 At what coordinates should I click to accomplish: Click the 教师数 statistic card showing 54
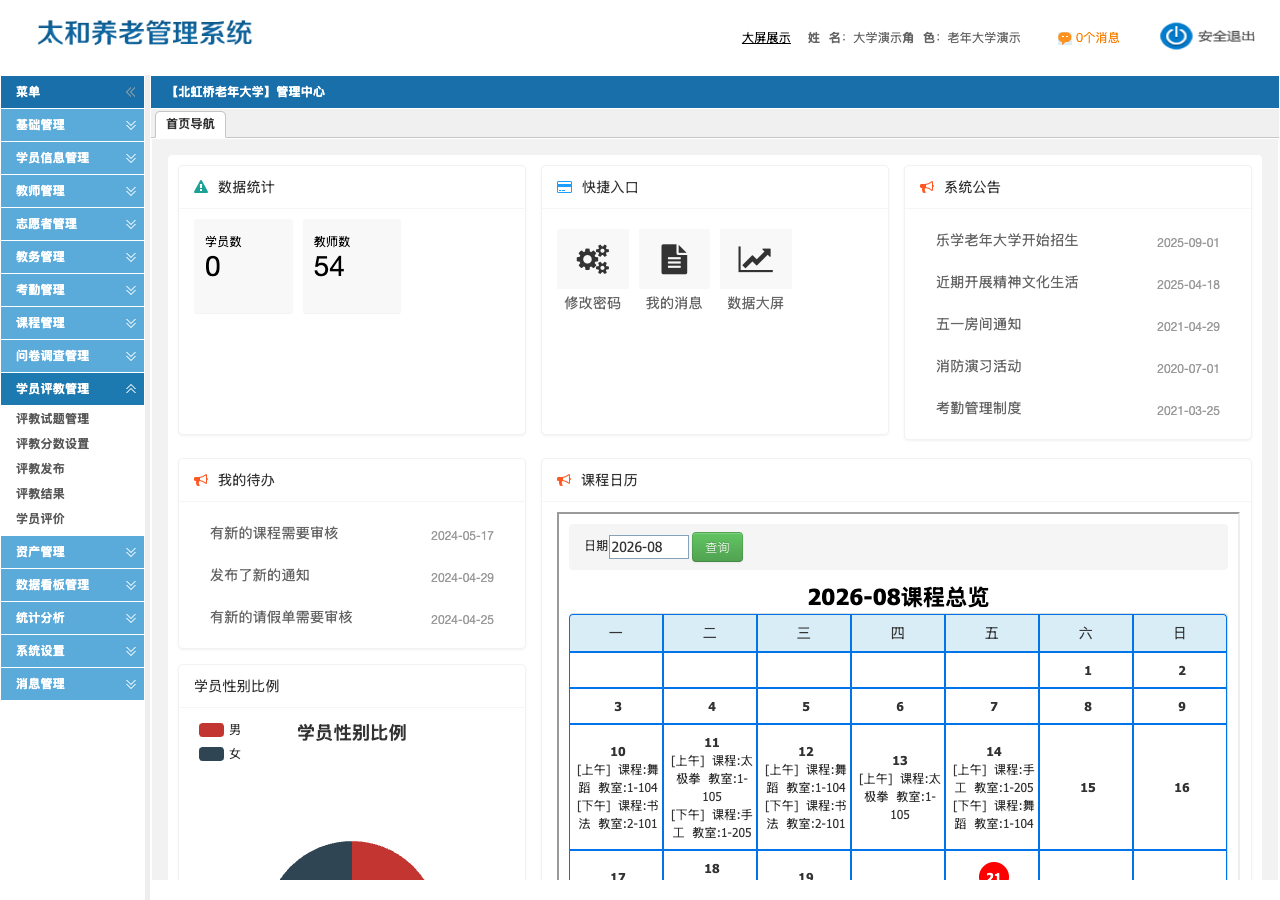pyautogui.click(x=352, y=266)
